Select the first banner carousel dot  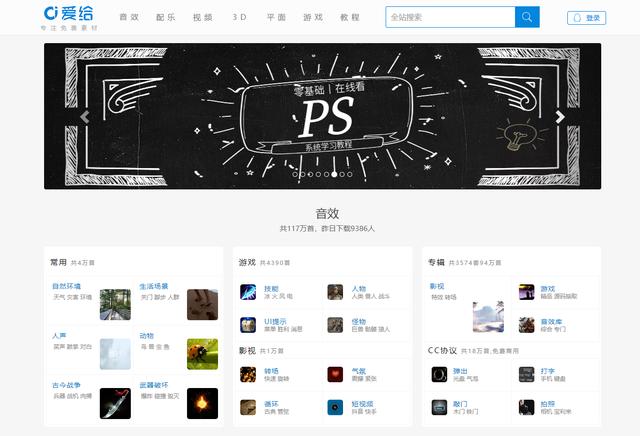[x=295, y=174]
